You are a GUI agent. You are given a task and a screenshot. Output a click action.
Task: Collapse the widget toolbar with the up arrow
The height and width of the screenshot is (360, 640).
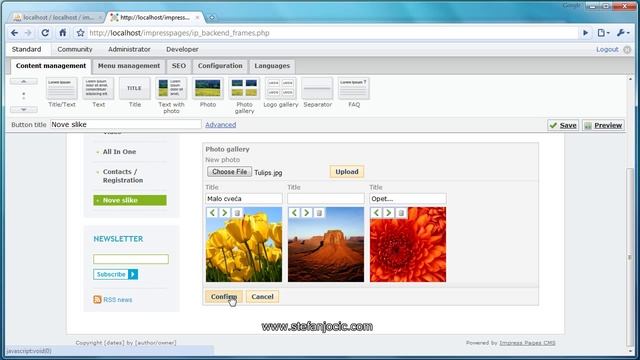point(24,82)
